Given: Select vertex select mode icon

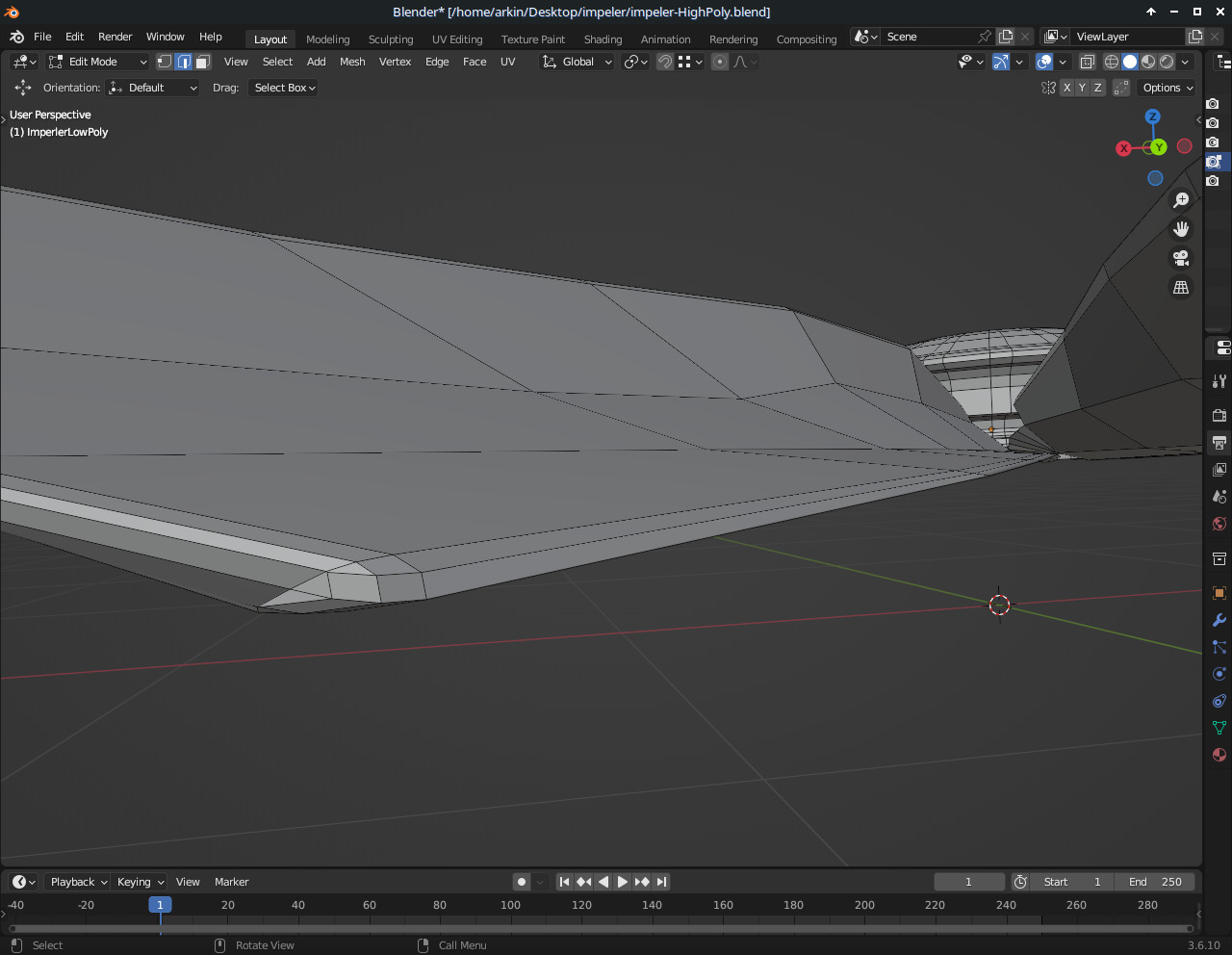Looking at the screenshot, I should click(165, 62).
